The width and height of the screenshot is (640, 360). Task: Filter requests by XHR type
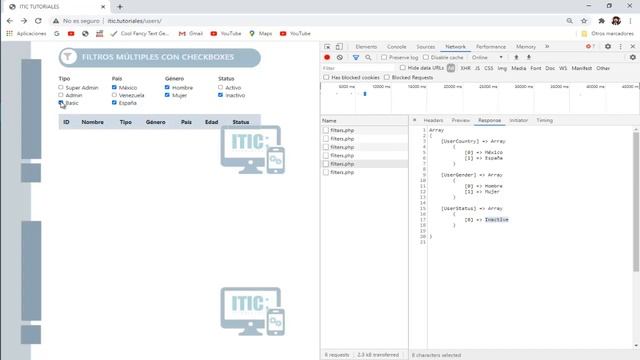point(465,68)
